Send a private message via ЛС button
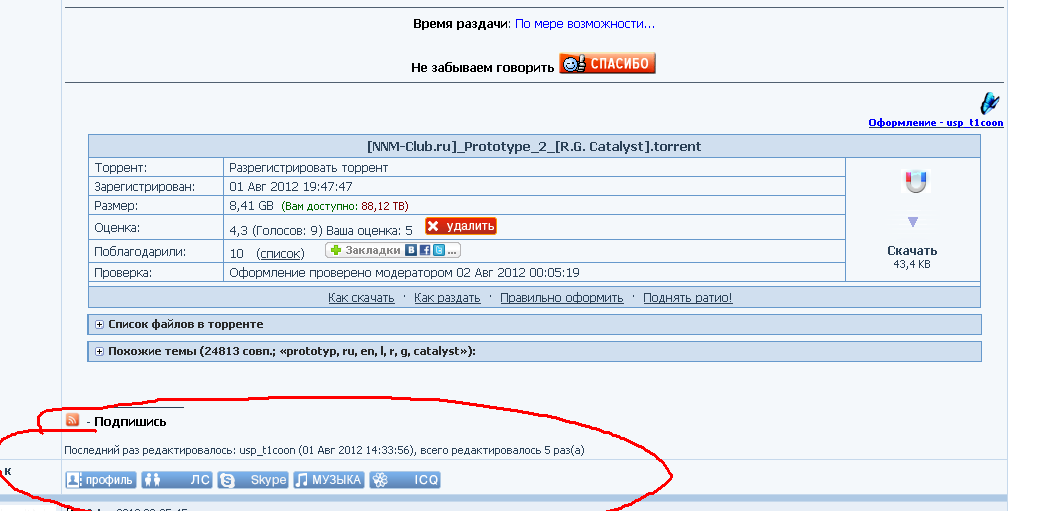Viewport: 1052px width, 511px height. pos(177,480)
